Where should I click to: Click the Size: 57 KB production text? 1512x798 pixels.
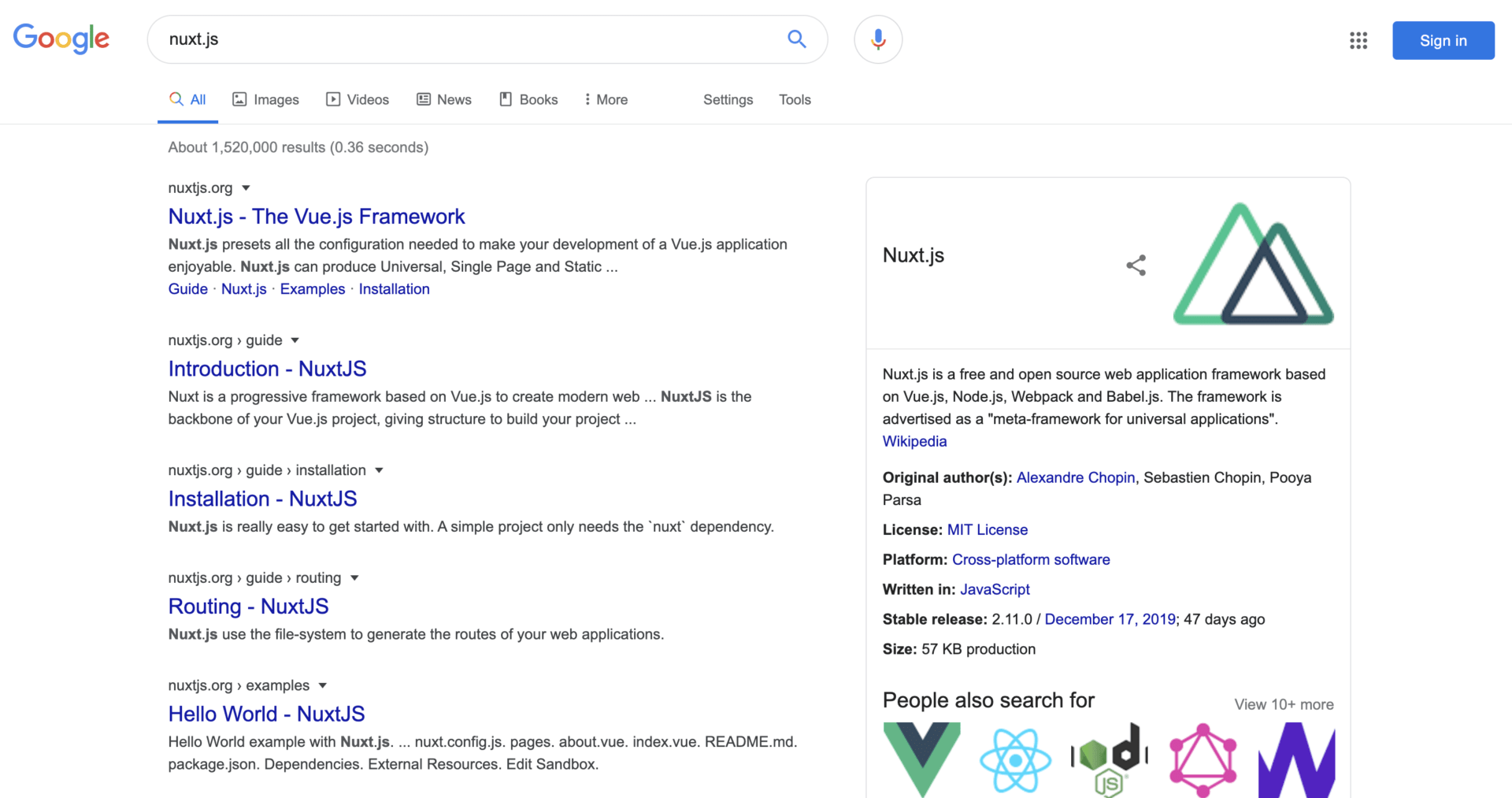click(959, 650)
